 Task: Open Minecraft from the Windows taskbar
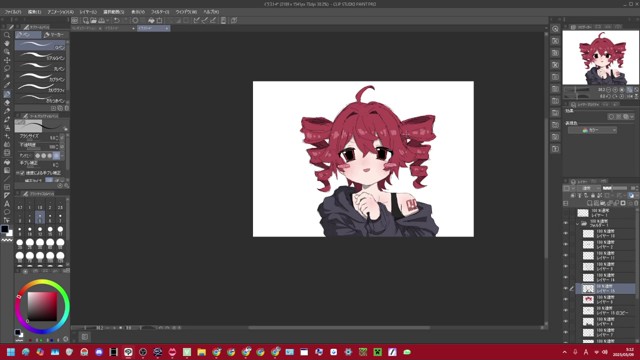378,352
